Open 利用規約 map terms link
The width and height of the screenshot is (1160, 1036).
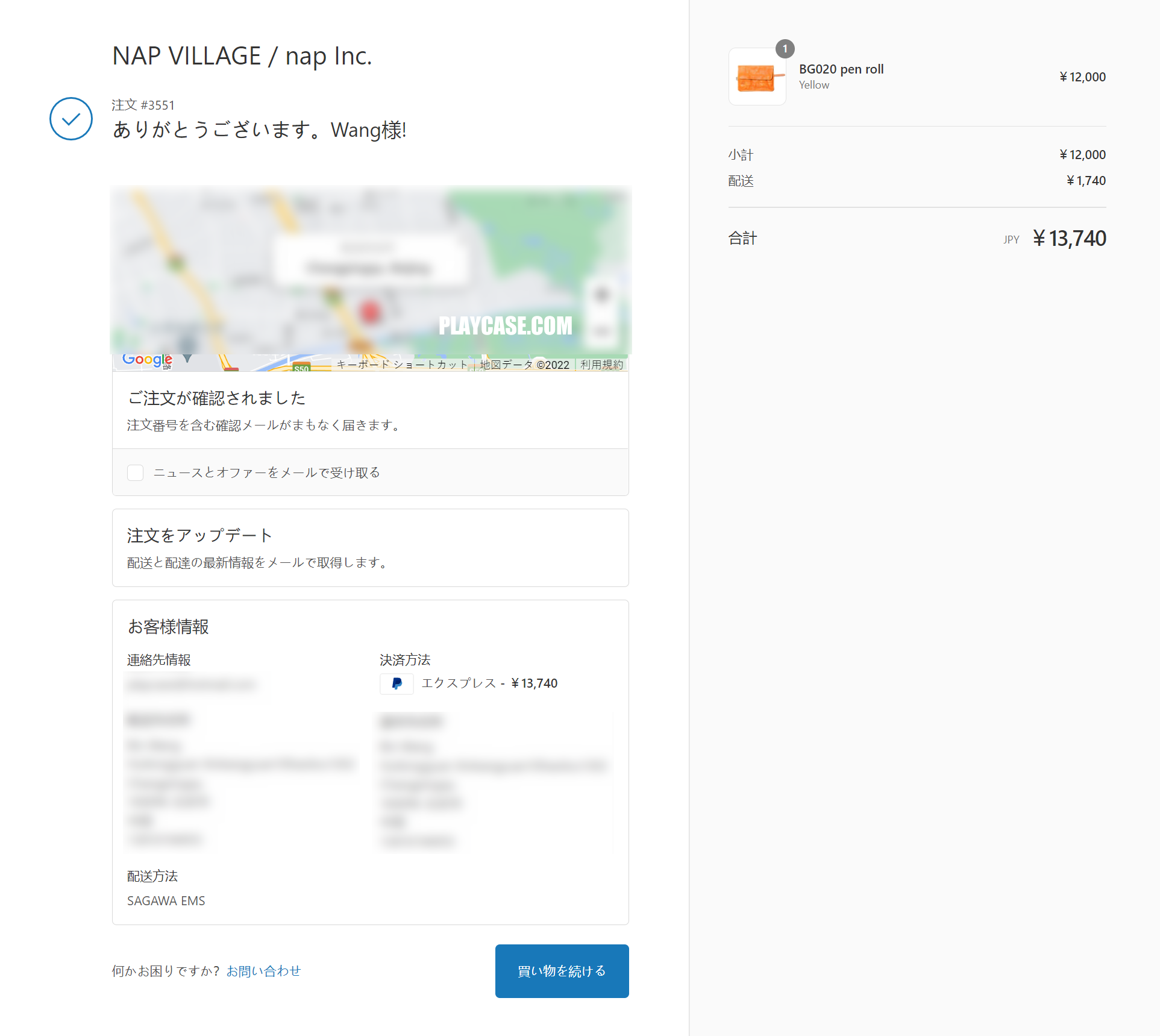601,365
